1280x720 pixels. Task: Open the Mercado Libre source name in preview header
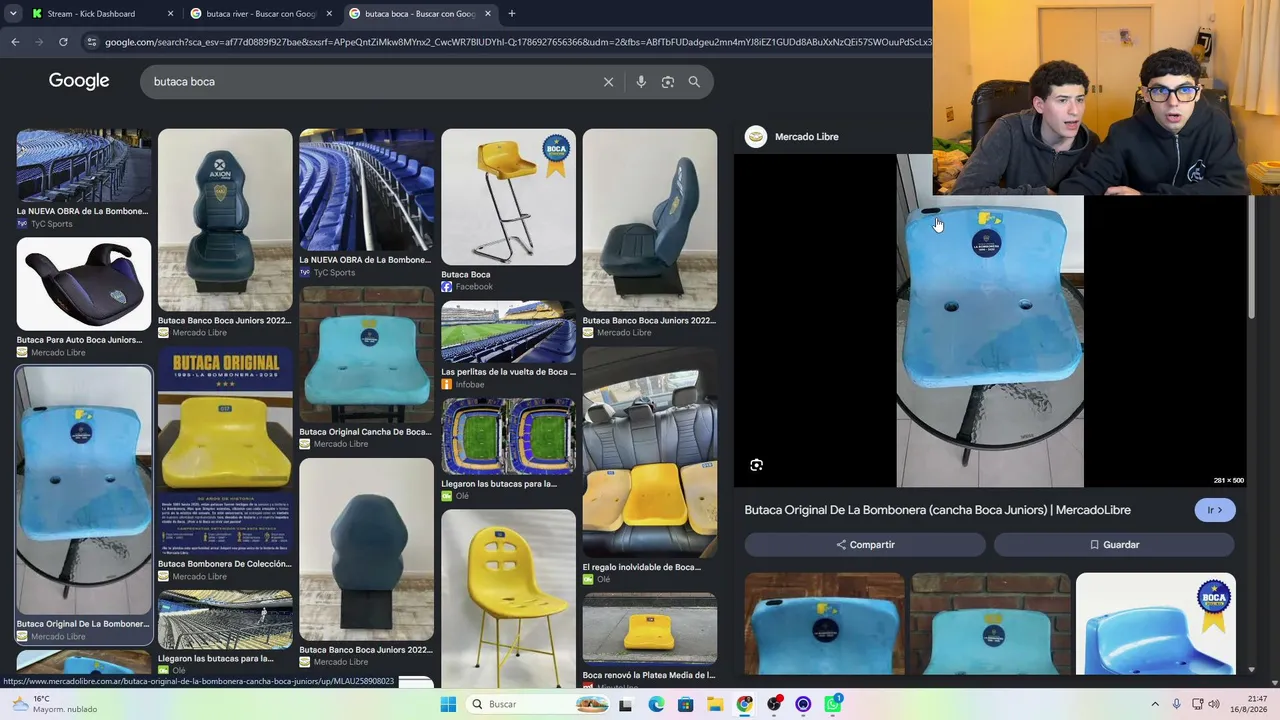[807, 137]
